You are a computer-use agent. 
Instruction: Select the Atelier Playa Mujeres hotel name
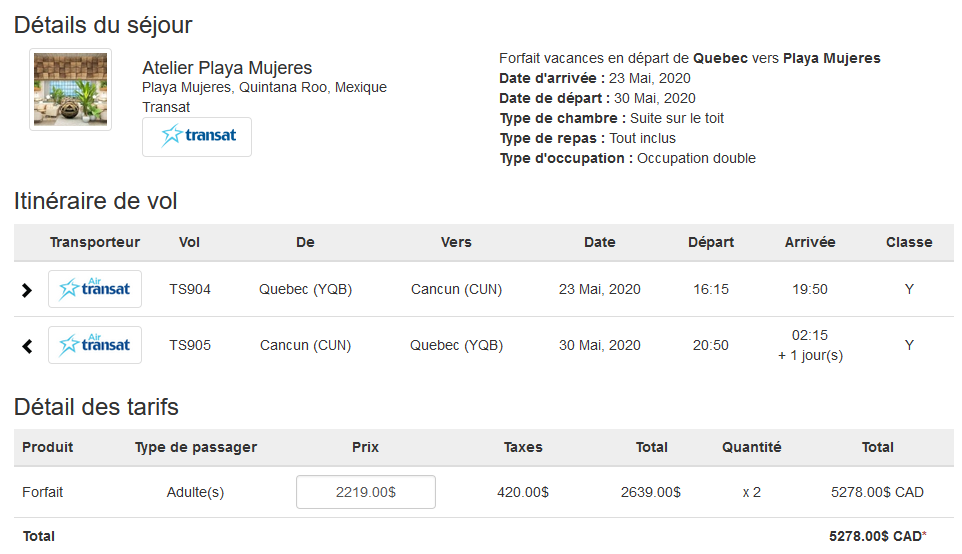227,67
